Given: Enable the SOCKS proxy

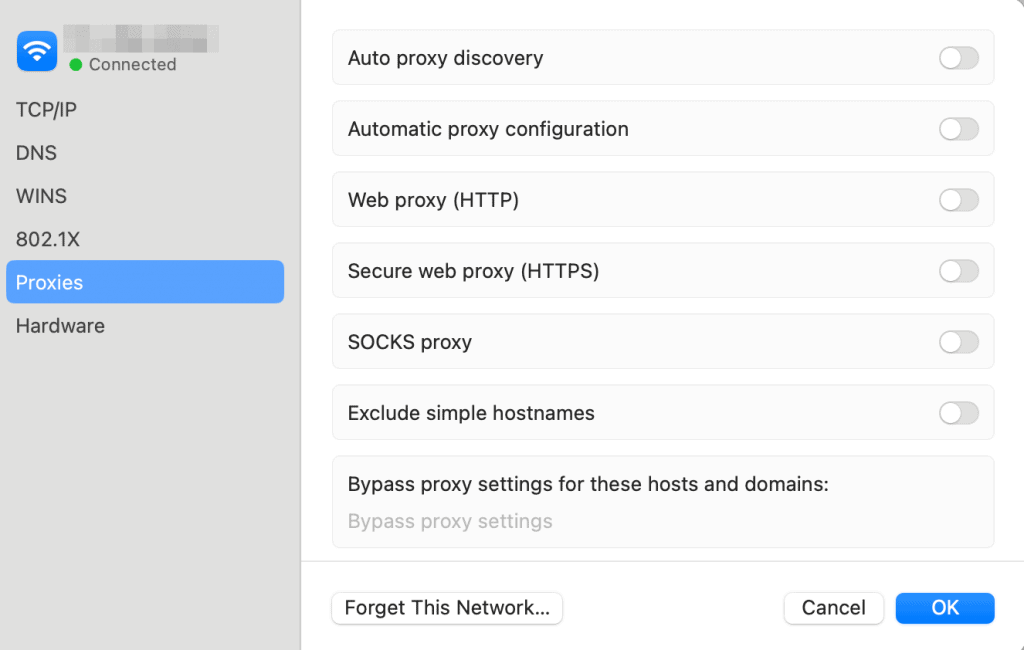Looking at the screenshot, I should (958, 342).
